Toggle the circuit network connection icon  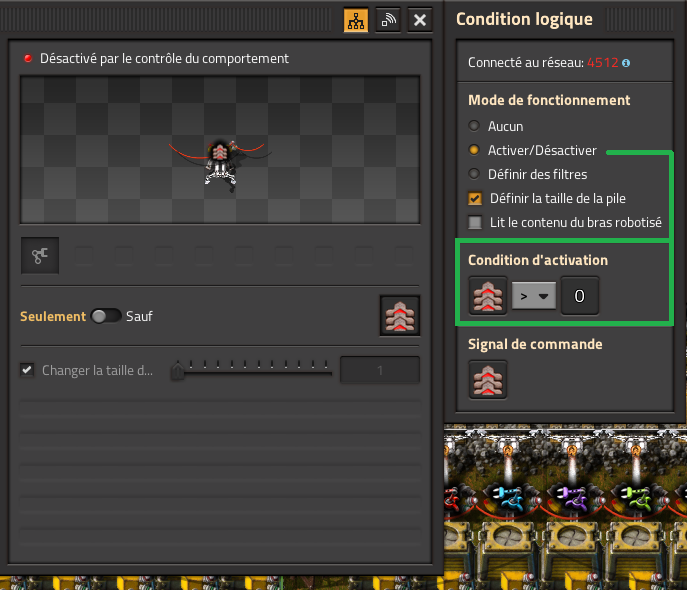coord(356,20)
